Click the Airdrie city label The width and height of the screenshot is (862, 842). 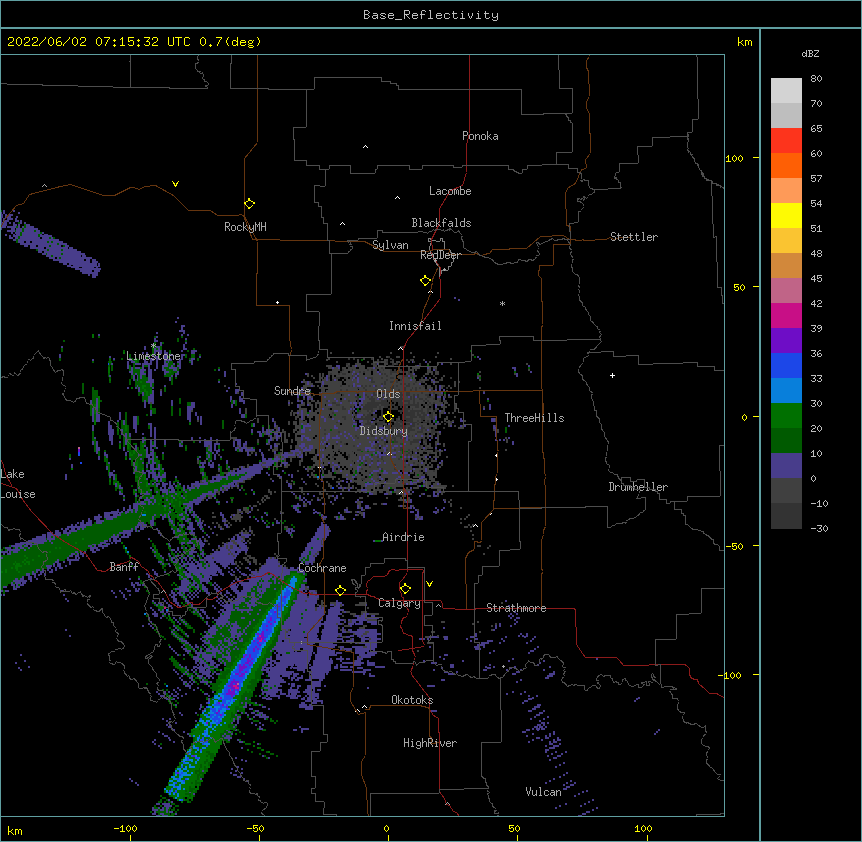403,537
